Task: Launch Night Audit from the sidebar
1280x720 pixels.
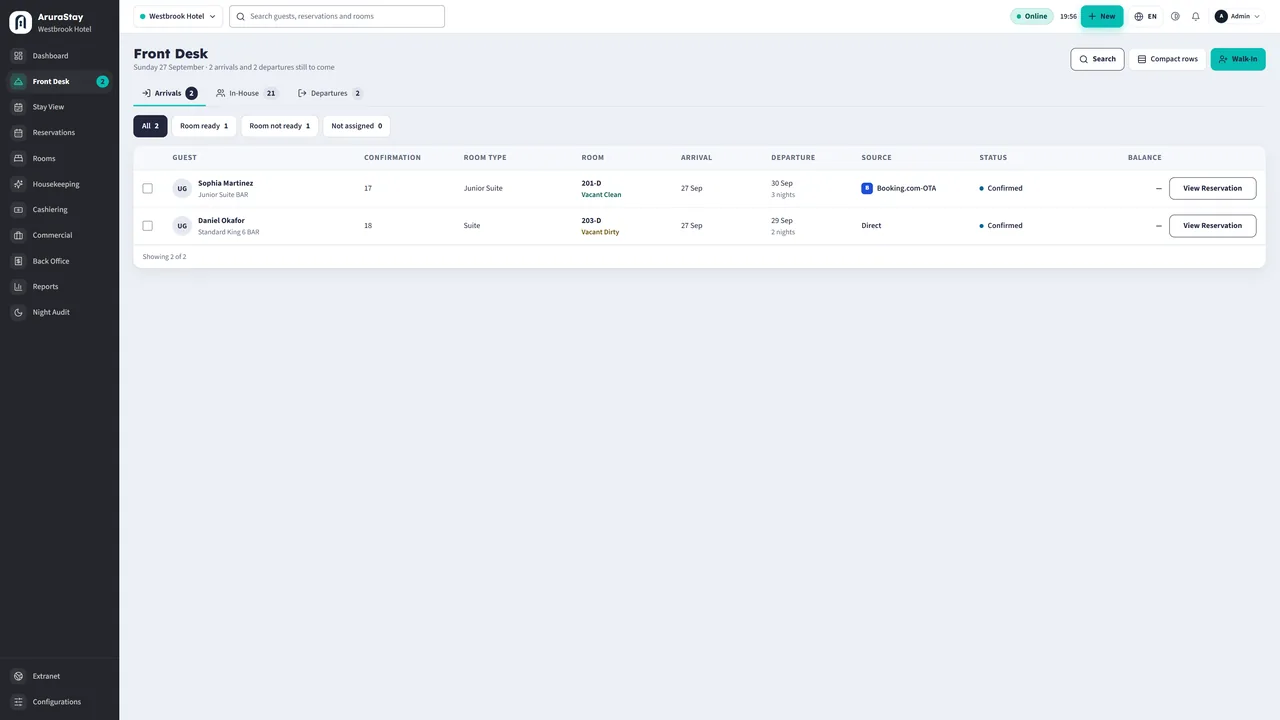Action: 59,312
